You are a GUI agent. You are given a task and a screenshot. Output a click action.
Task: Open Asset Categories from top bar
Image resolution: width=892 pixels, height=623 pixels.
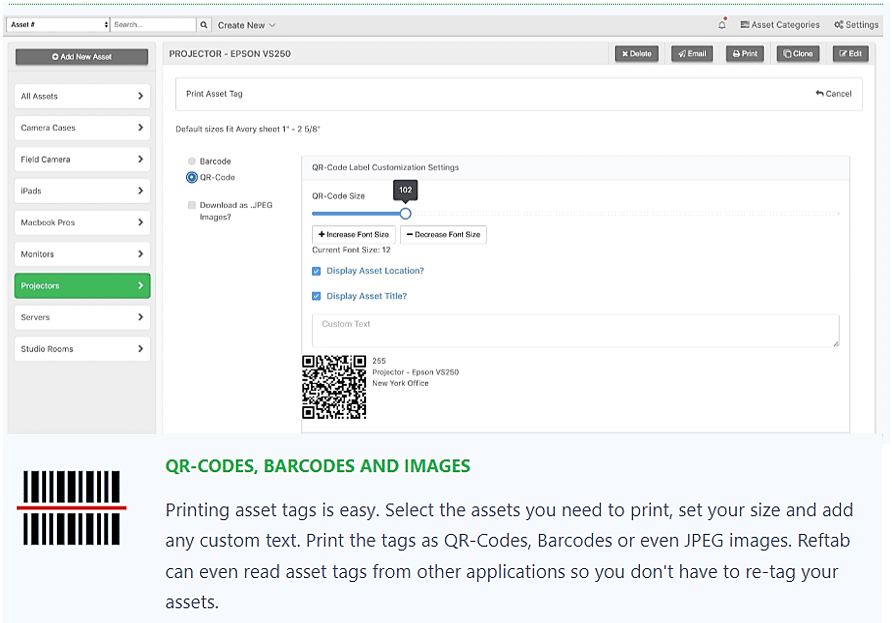pyautogui.click(x=779, y=25)
